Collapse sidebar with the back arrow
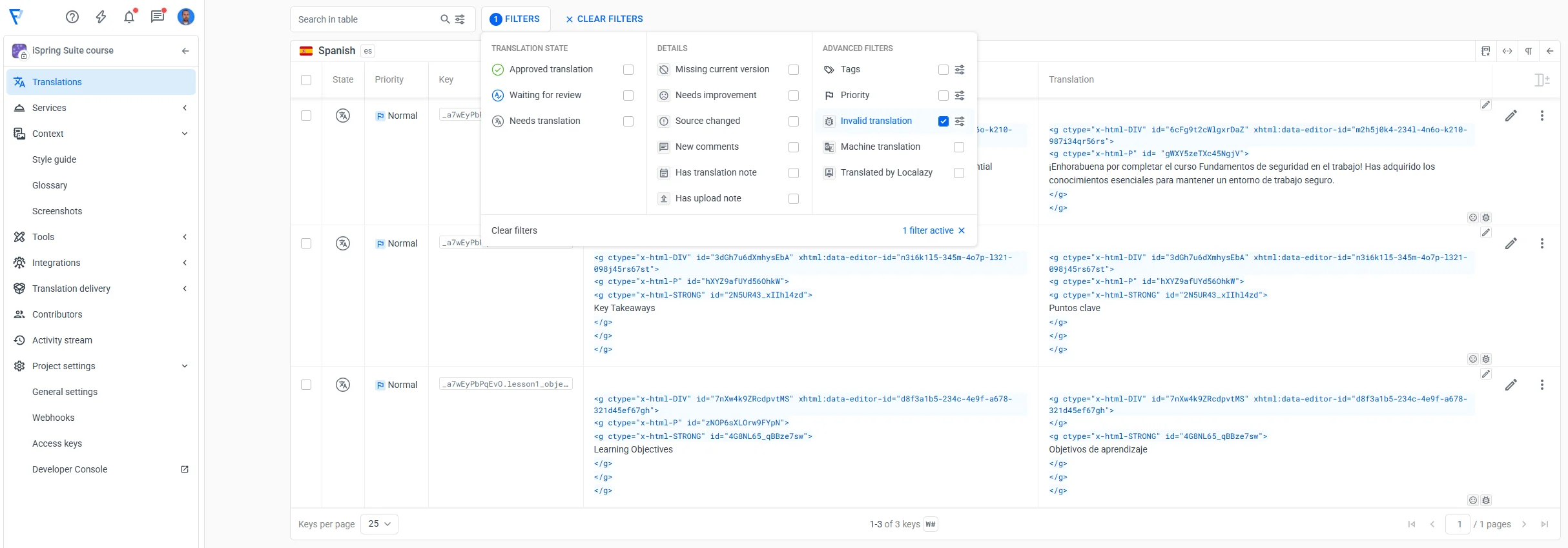 [x=185, y=50]
